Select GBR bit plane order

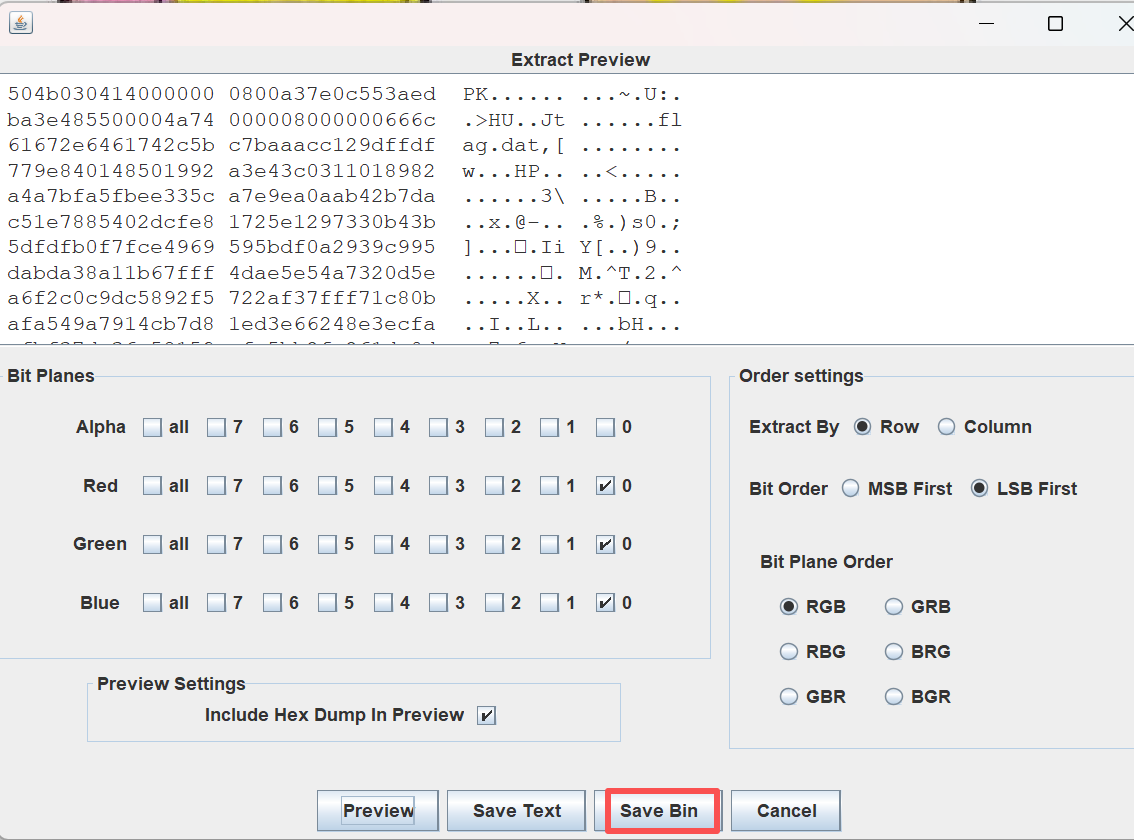pyautogui.click(x=789, y=697)
